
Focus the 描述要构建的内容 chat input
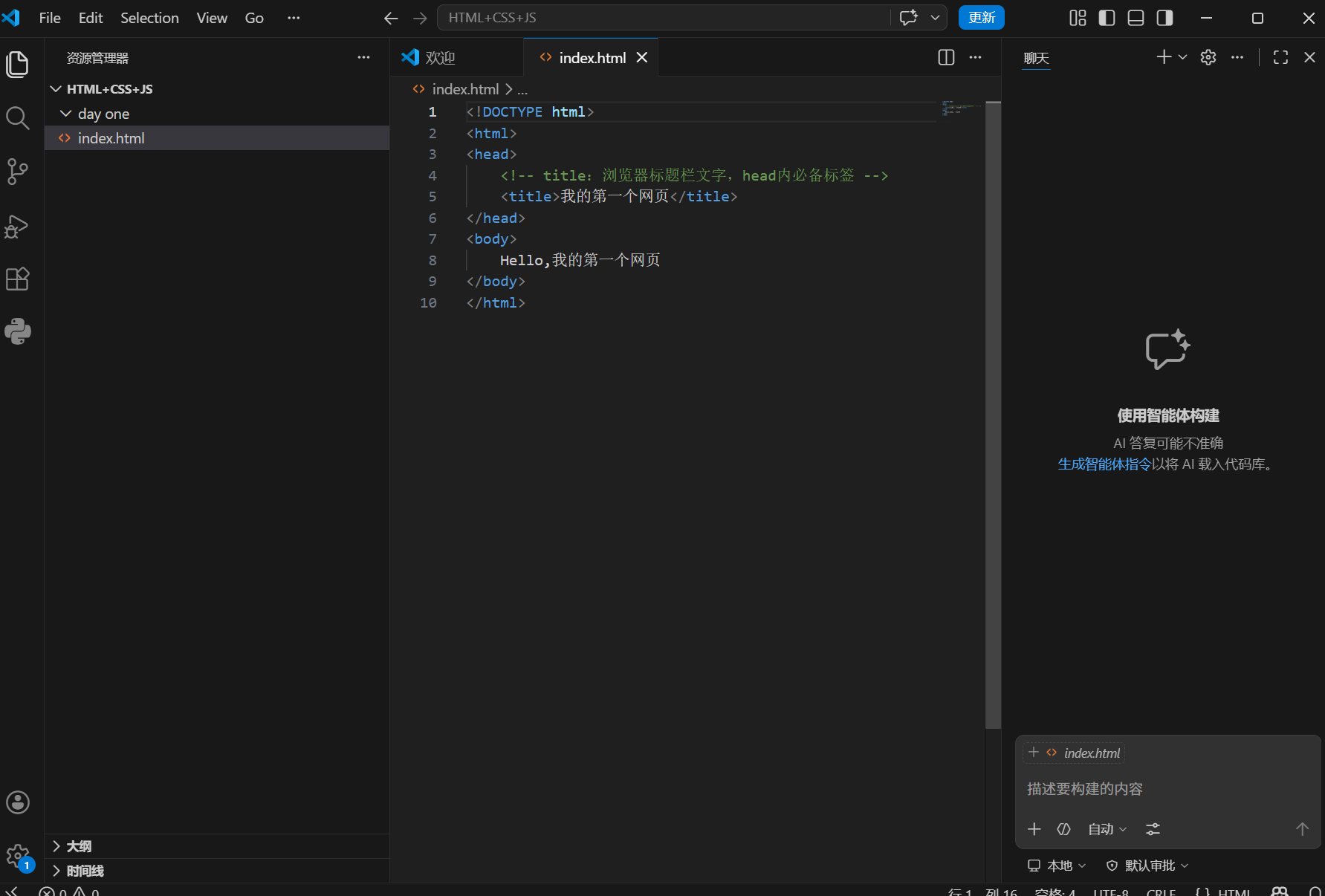click(x=1167, y=789)
